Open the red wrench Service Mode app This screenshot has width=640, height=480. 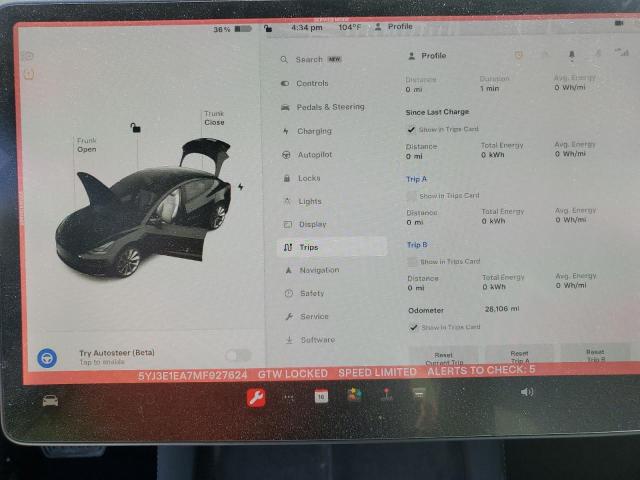coord(256,398)
